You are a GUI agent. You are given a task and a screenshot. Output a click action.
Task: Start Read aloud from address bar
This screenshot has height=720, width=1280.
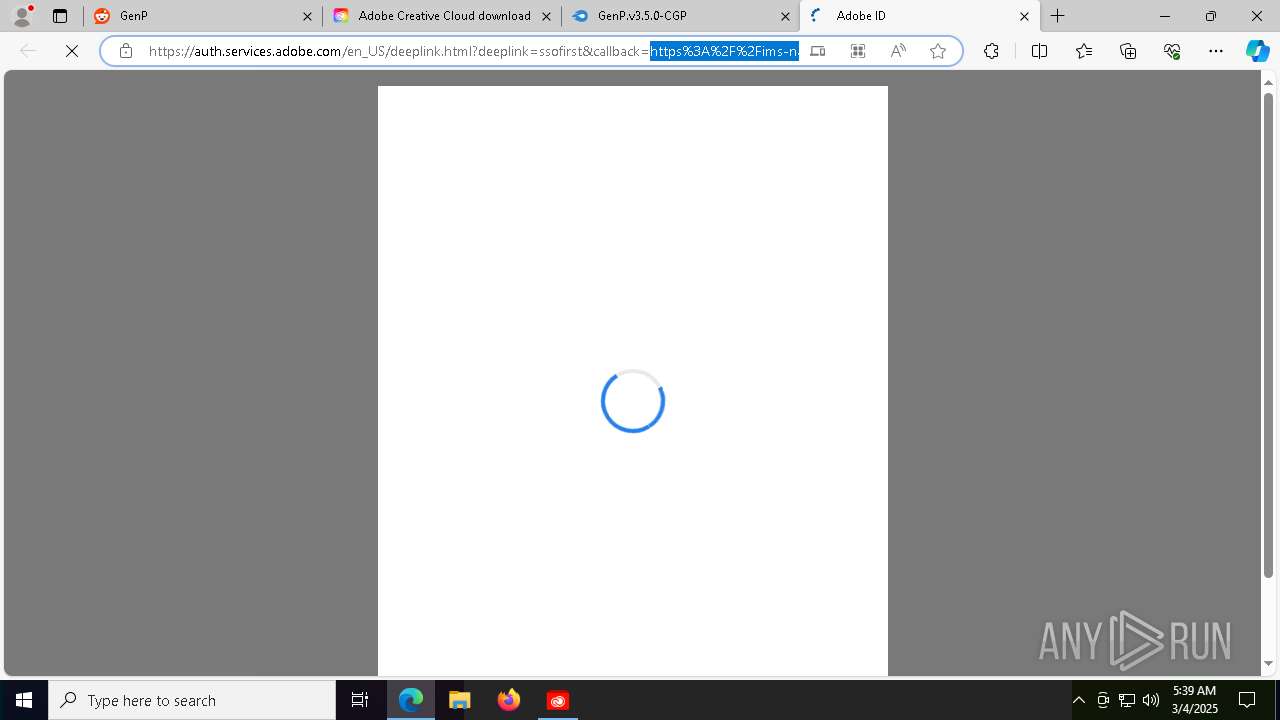(x=898, y=51)
